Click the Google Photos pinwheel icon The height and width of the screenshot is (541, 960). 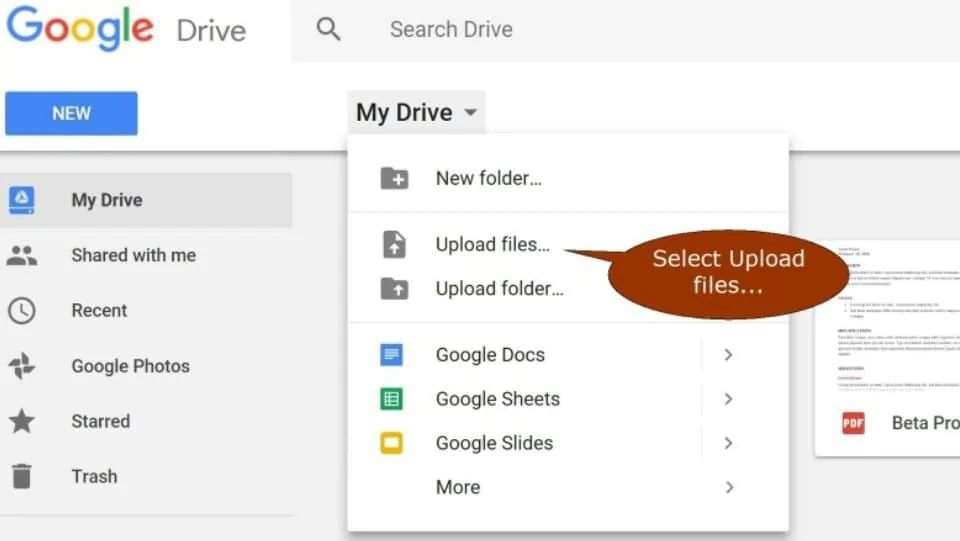pos(22,366)
